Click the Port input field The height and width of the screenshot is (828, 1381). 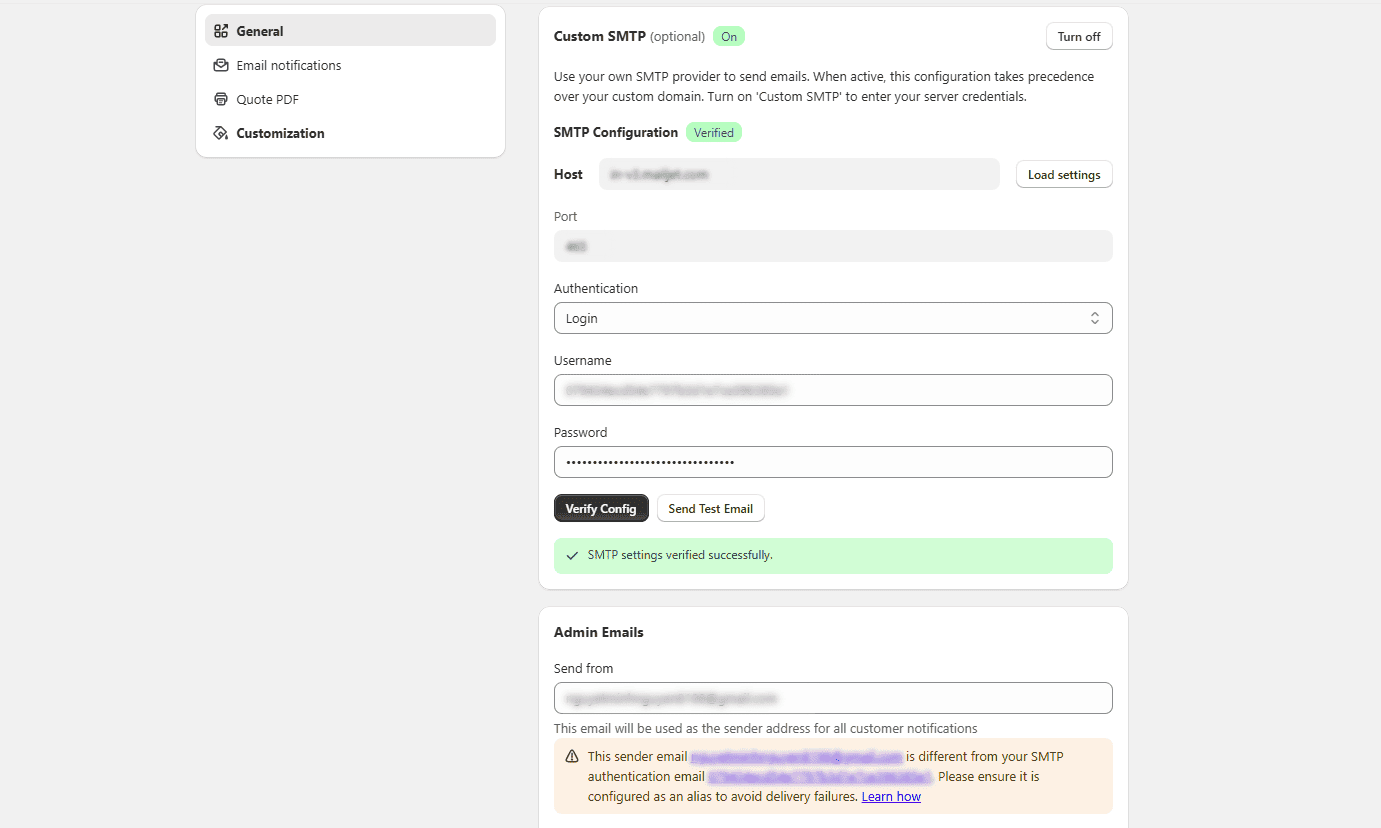click(x=833, y=246)
